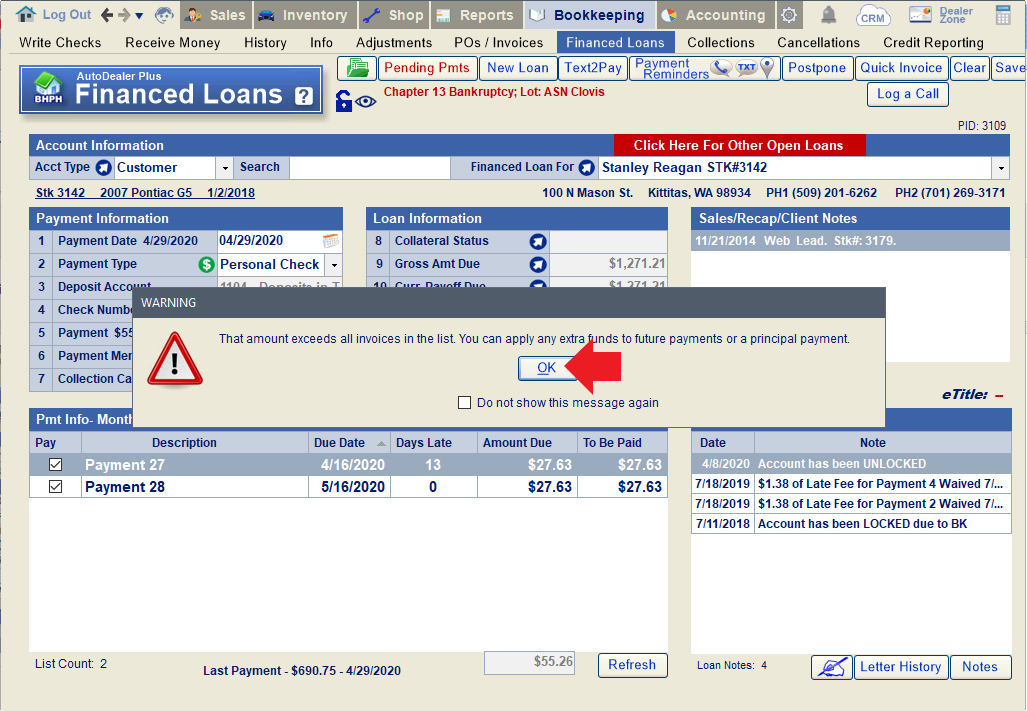This screenshot has width=1027, height=711.
Task: Click the Financed Loan For arrow icon
Action: [x=587, y=168]
